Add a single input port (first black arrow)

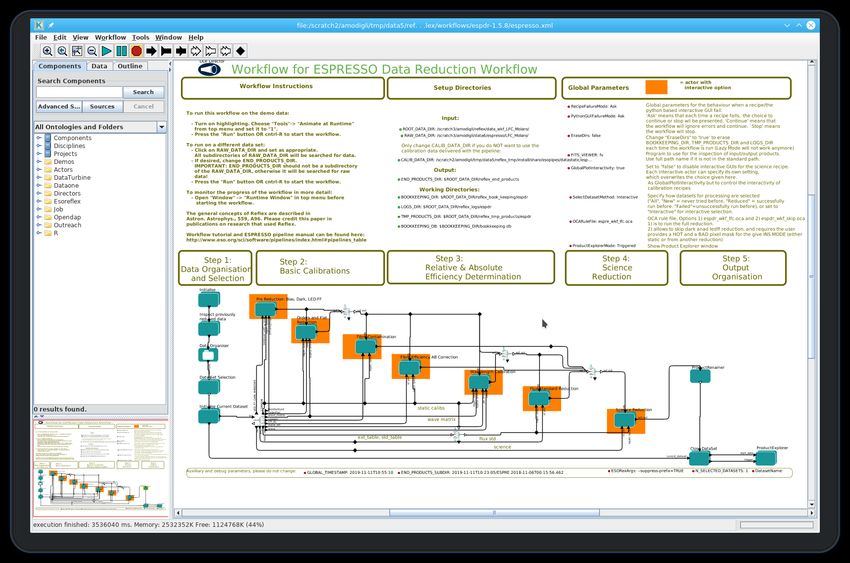coord(151,51)
